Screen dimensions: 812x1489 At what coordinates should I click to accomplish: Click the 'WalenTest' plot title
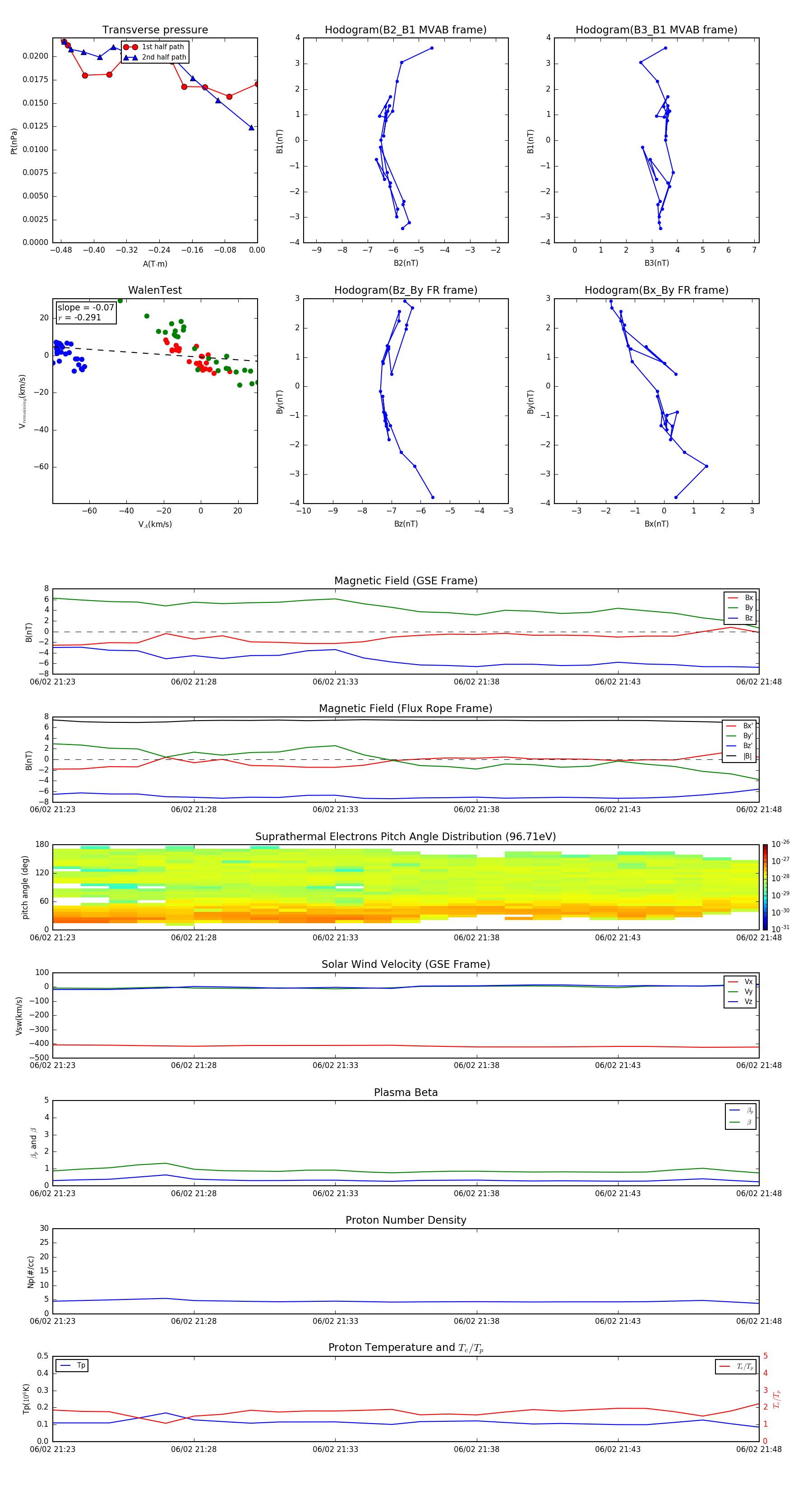tap(155, 290)
